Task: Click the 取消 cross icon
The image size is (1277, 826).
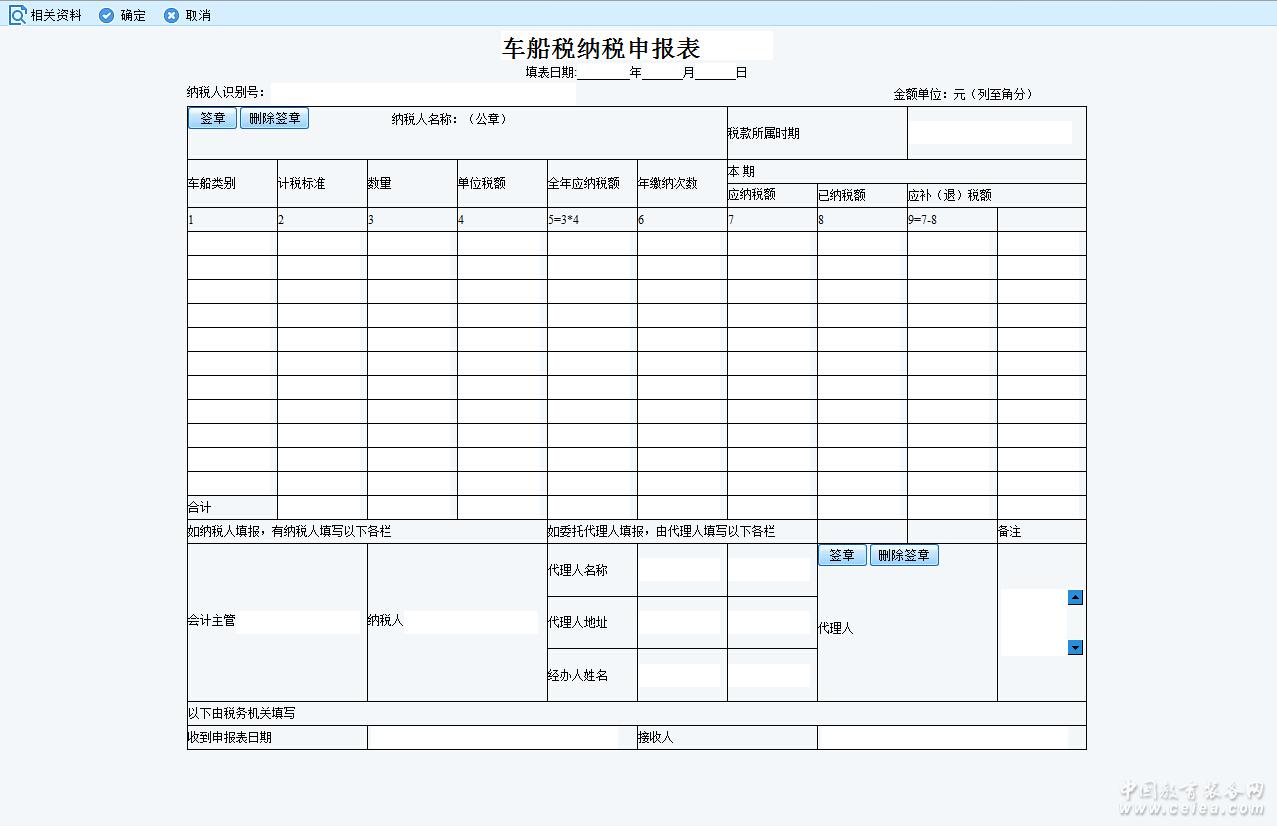Action: (171, 15)
